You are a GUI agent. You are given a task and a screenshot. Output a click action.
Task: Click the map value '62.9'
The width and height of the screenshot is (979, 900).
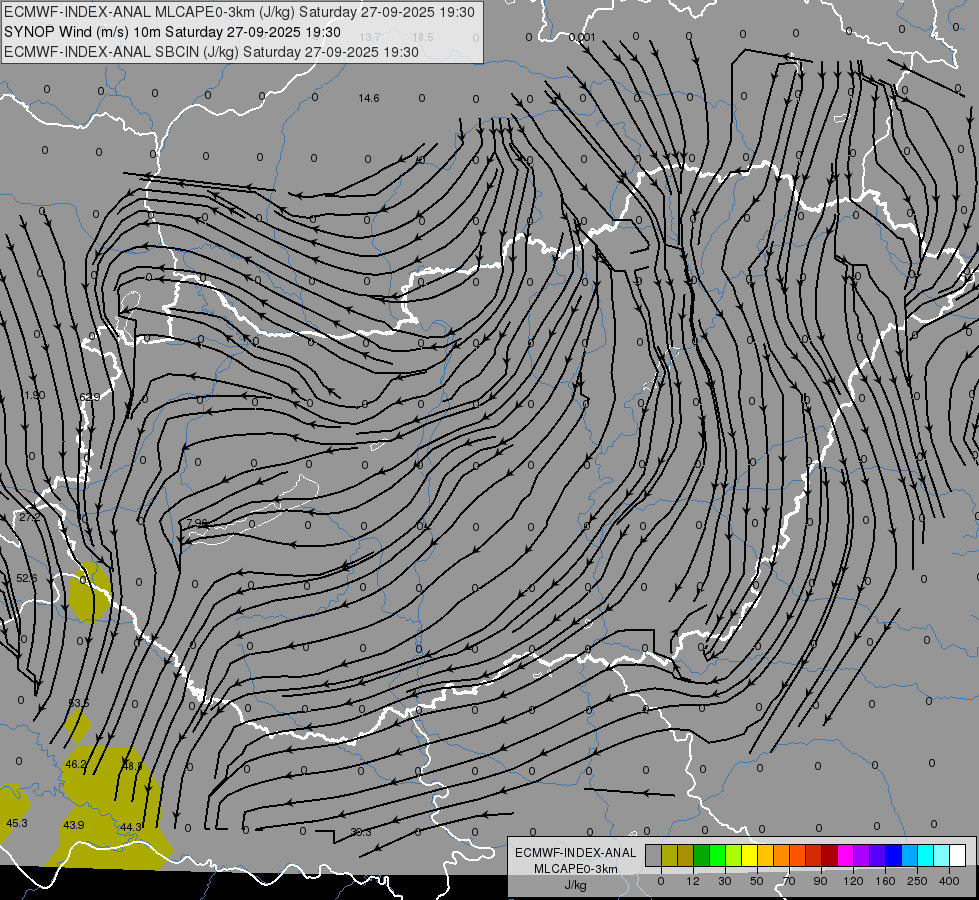[x=90, y=397]
